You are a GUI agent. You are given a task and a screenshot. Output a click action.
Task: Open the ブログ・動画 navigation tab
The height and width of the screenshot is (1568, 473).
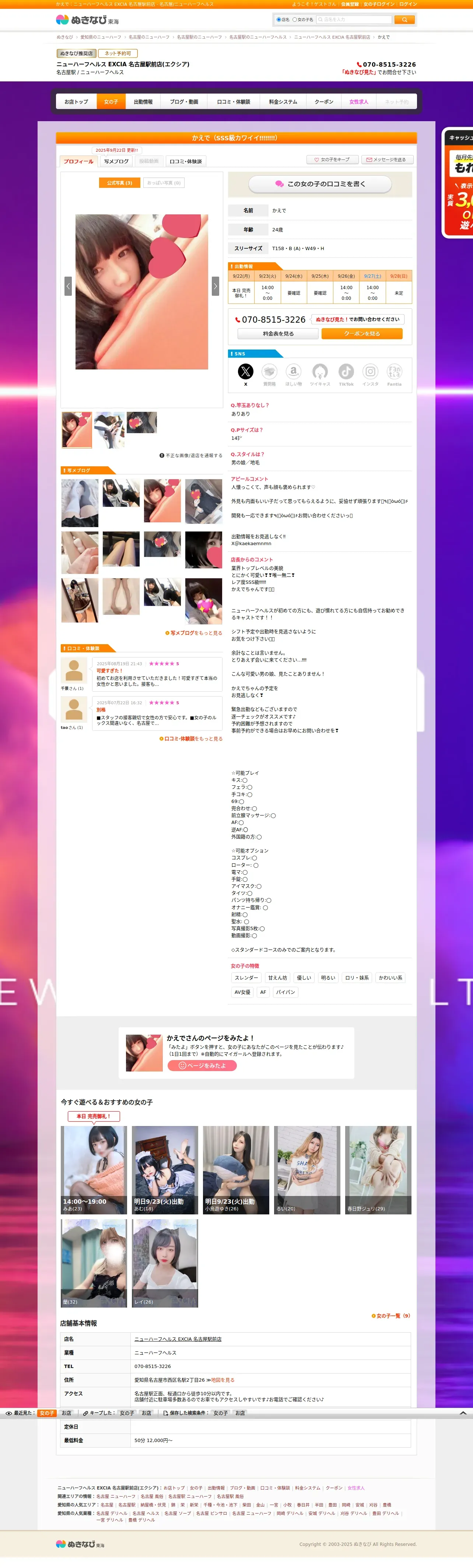point(184,102)
